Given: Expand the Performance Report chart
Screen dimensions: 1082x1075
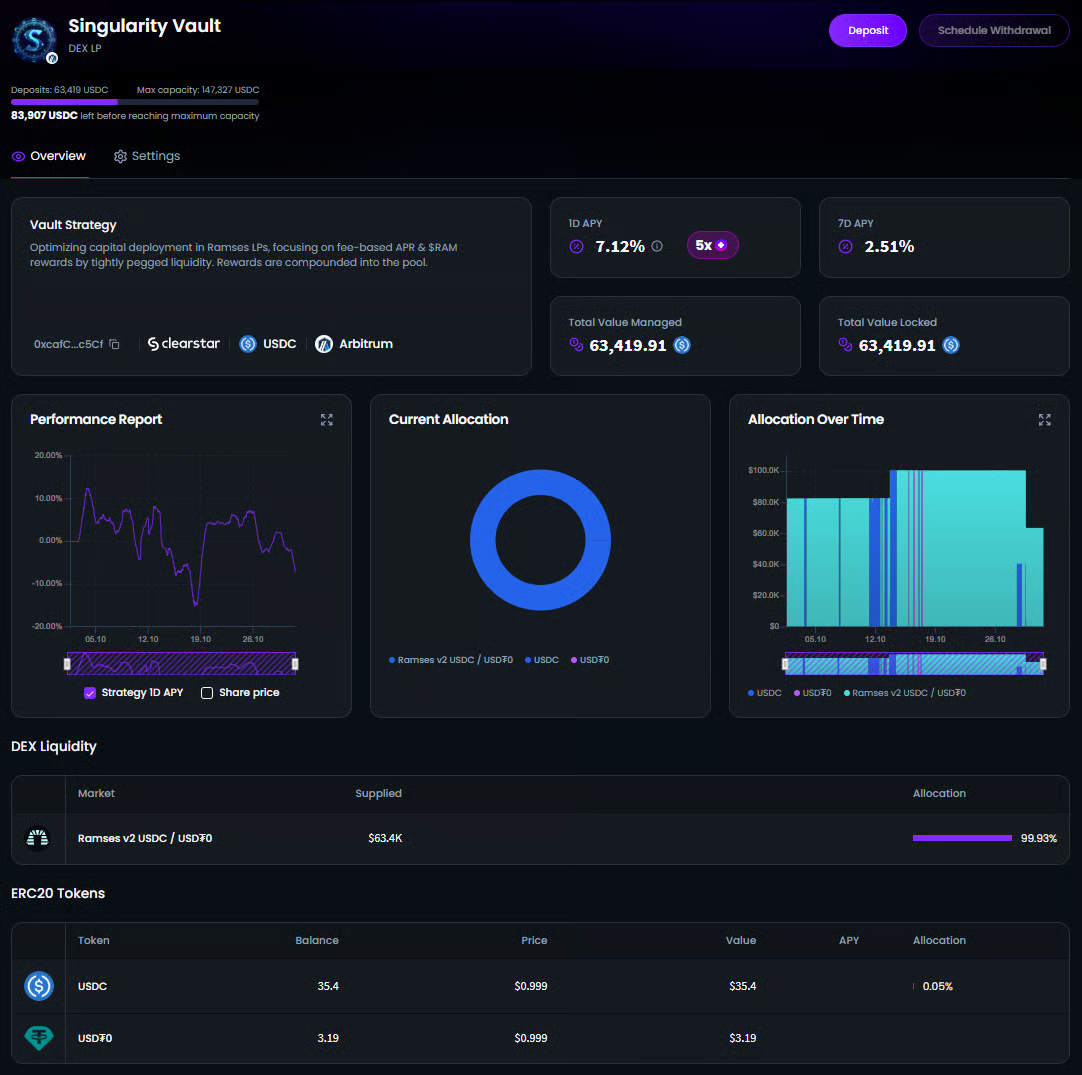Looking at the screenshot, I should [326, 420].
